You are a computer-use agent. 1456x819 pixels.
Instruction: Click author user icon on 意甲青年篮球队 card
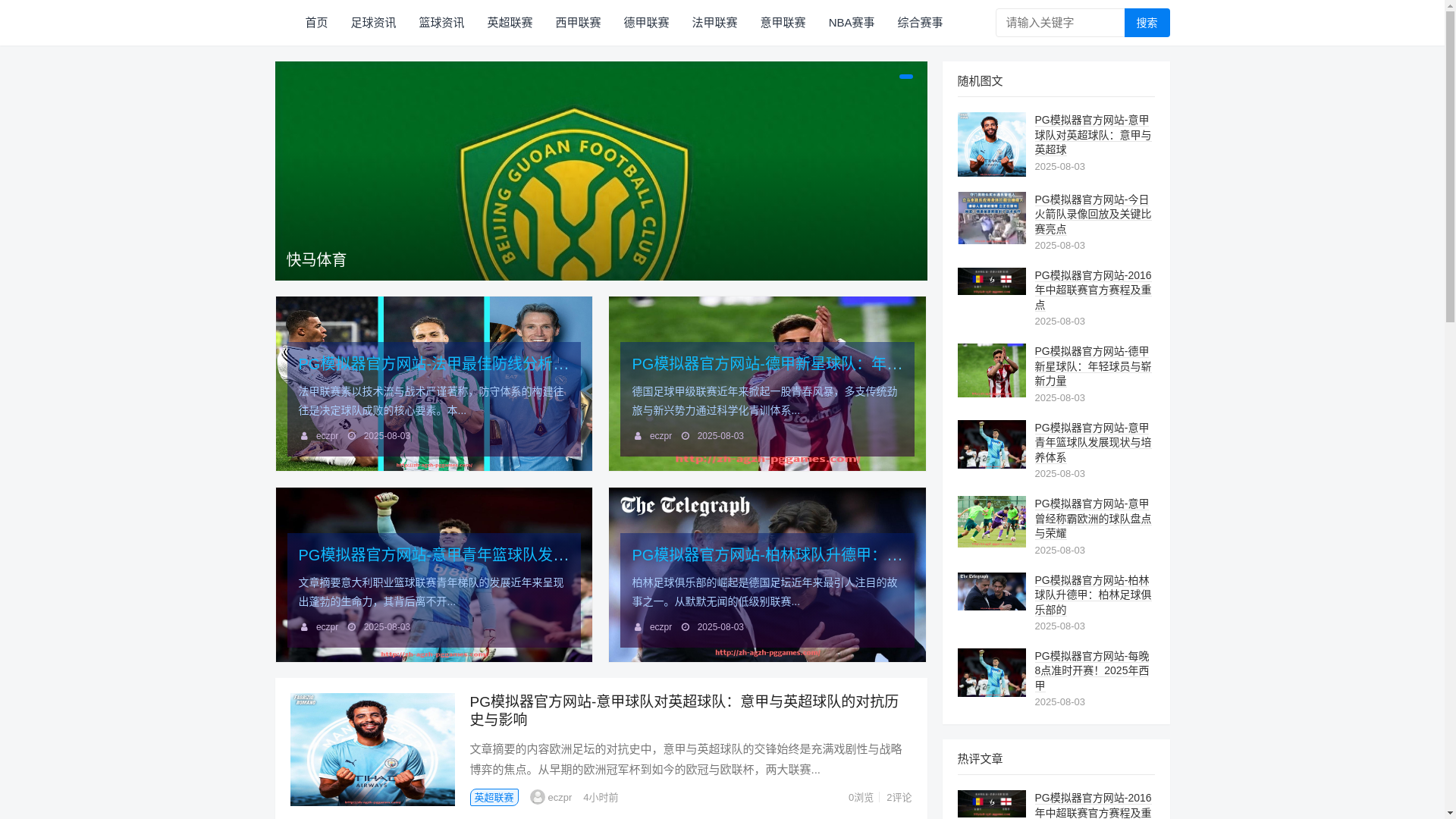coord(304,627)
